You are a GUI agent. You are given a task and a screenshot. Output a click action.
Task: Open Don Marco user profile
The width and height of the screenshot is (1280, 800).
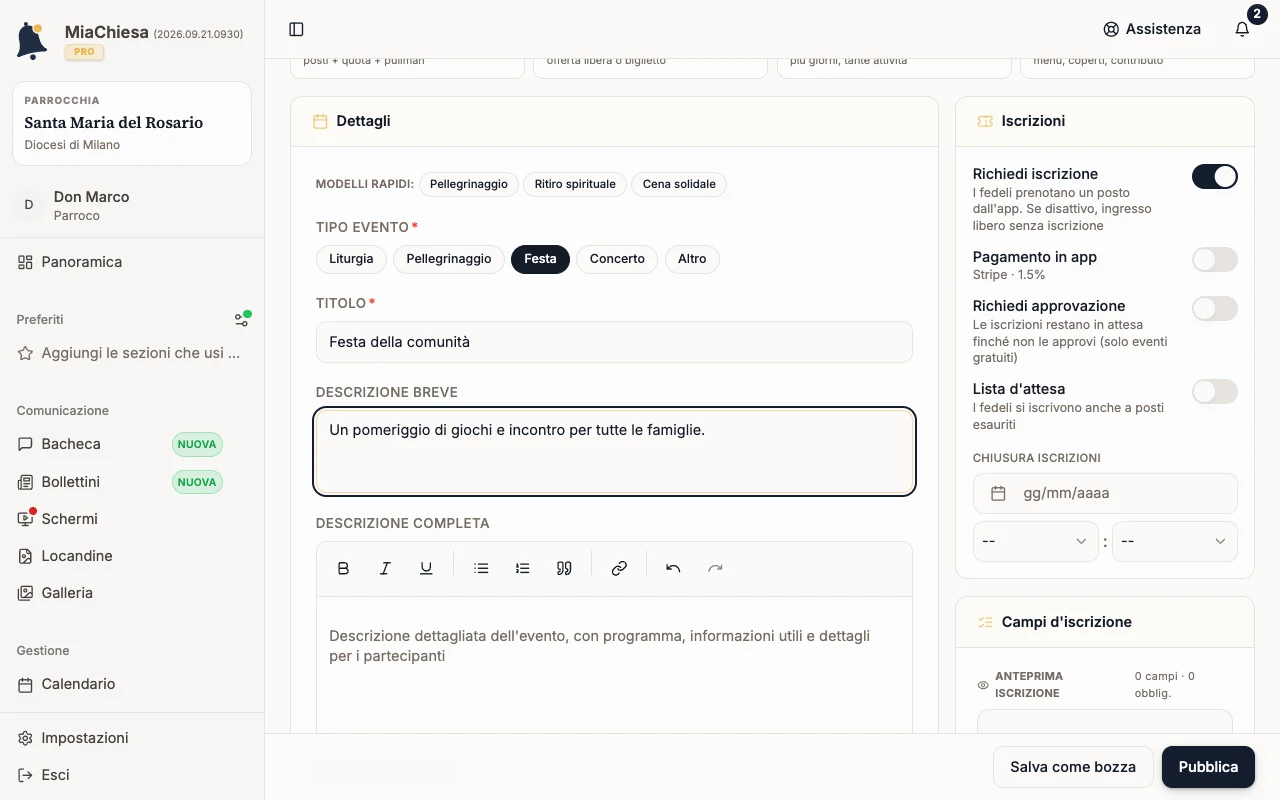(132, 205)
